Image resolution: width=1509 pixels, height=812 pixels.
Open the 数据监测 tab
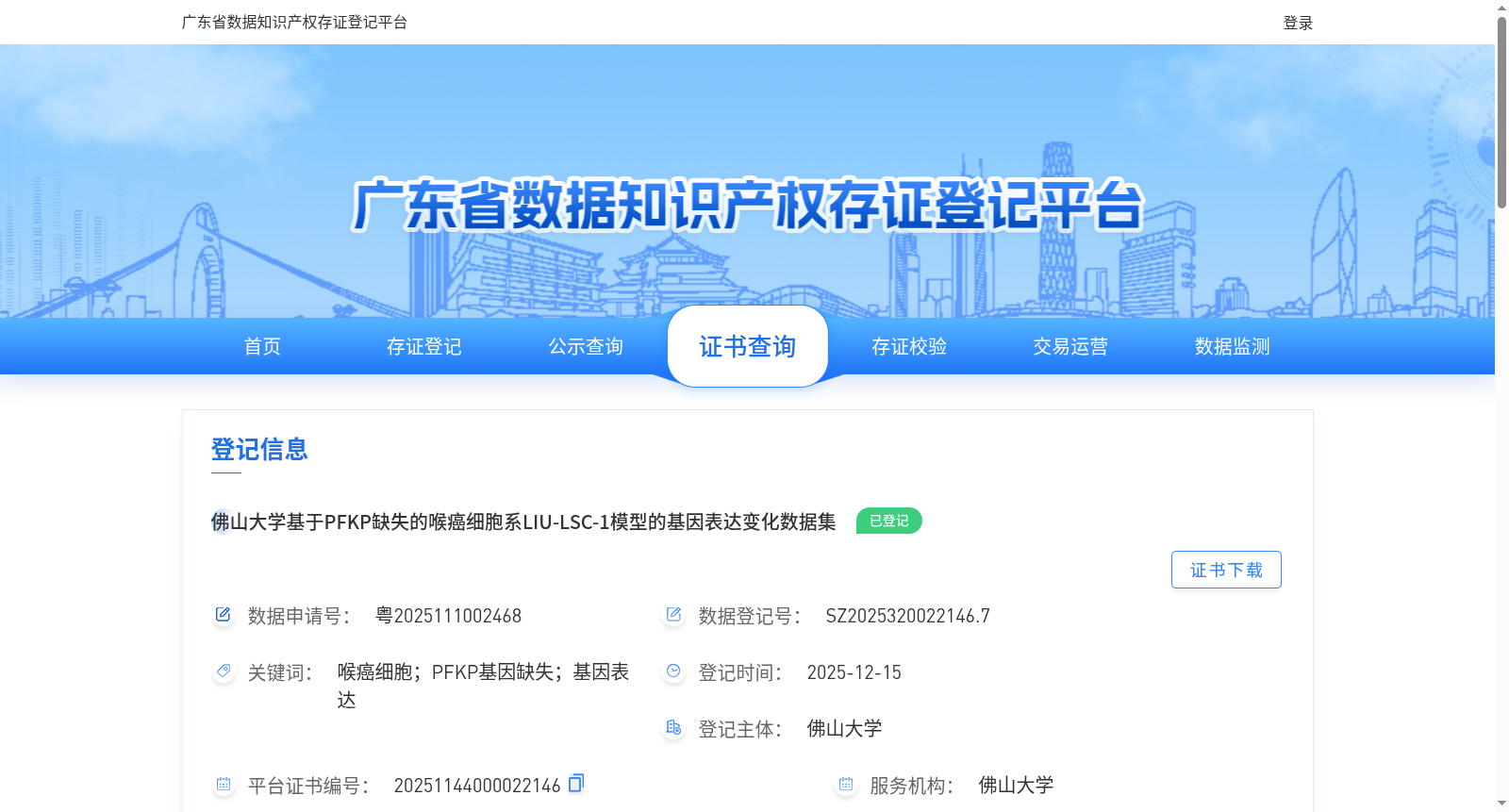coord(1233,346)
